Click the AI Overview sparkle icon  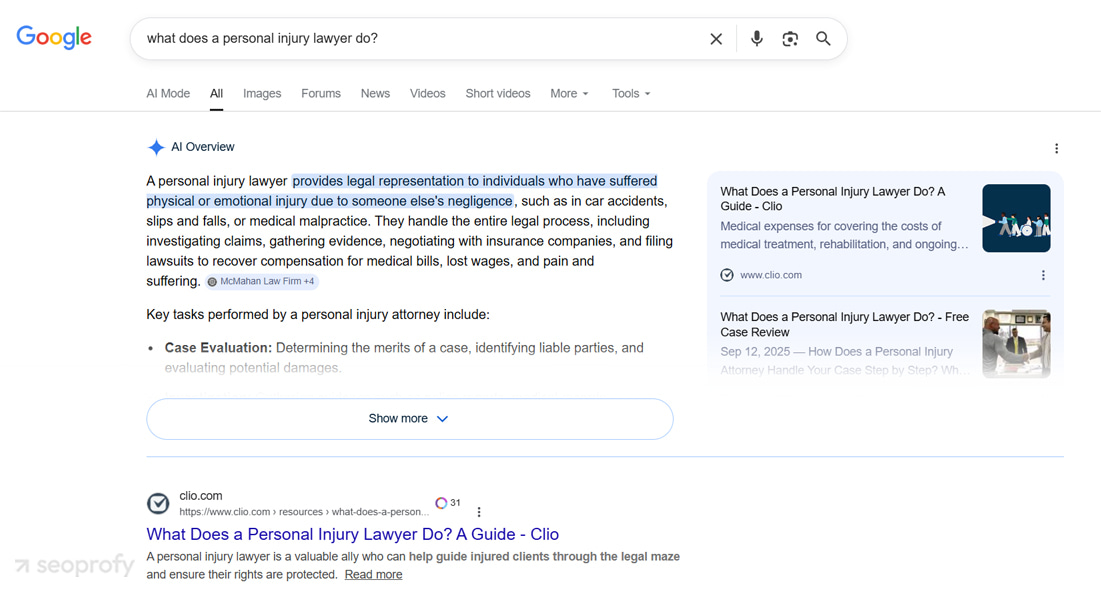coord(156,147)
